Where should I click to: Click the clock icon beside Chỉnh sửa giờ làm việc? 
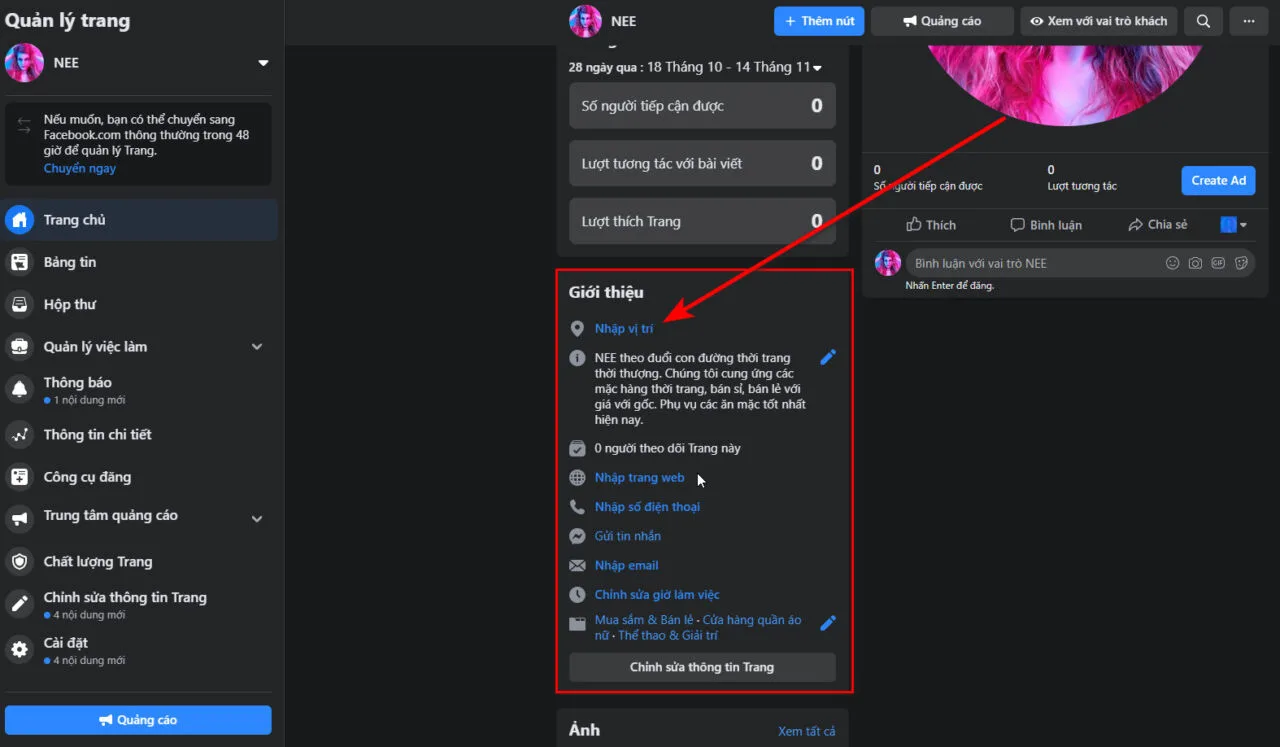tap(577, 594)
